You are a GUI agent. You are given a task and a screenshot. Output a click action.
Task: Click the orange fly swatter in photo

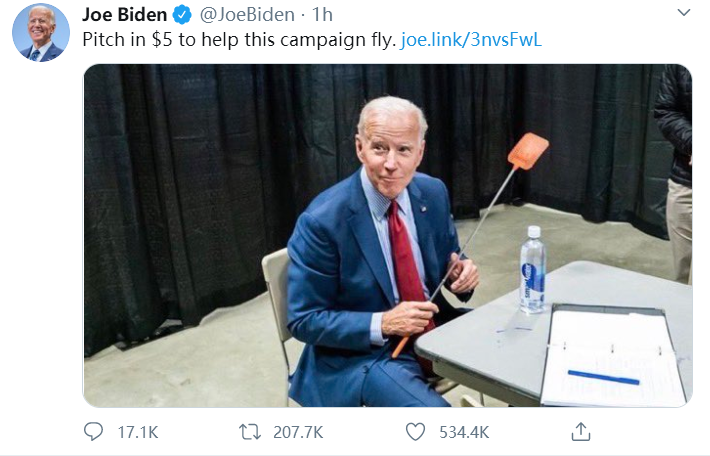tap(527, 153)
